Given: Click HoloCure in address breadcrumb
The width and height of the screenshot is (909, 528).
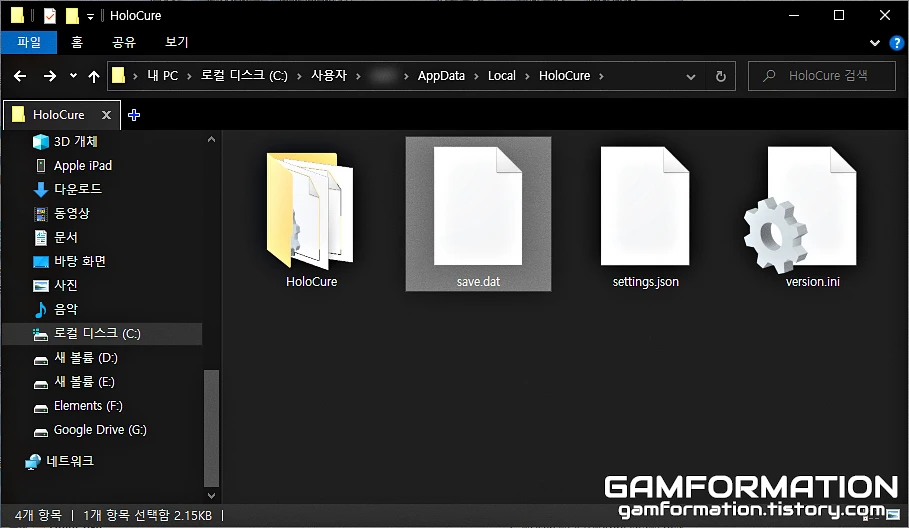Looking at the screenshot, I should click(x=564, y=76).
